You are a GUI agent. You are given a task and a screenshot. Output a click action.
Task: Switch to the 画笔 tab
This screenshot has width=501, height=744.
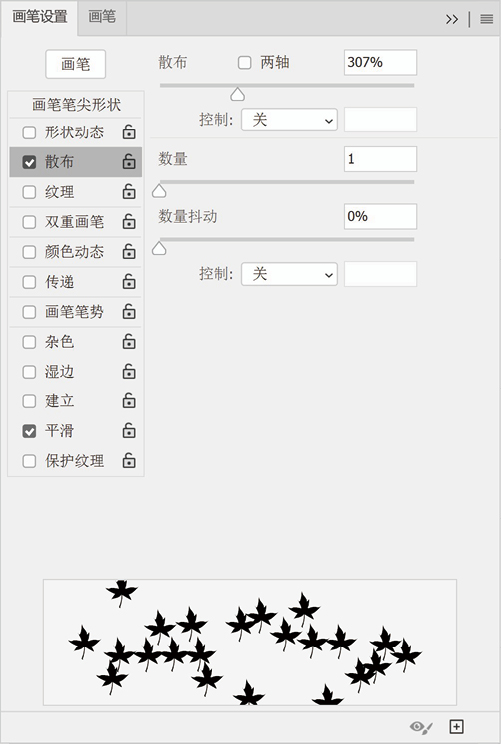coord(102,18)
